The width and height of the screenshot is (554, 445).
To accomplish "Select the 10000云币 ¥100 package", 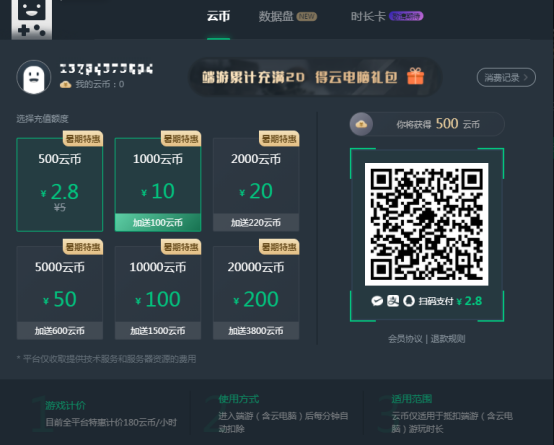I will coord(158,293).
